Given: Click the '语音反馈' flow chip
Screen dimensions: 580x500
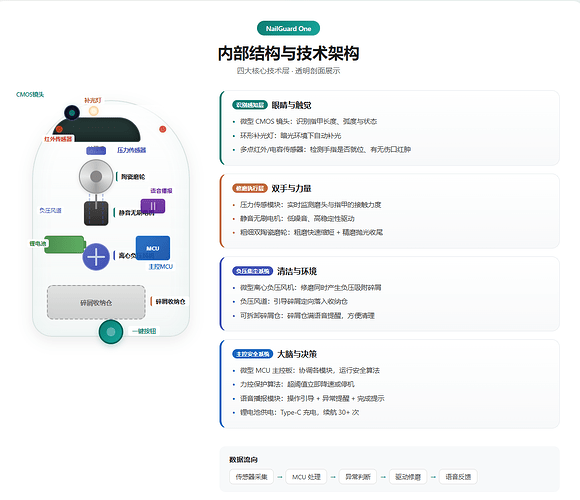Looking at the screenshot, I should coord(458,477).
